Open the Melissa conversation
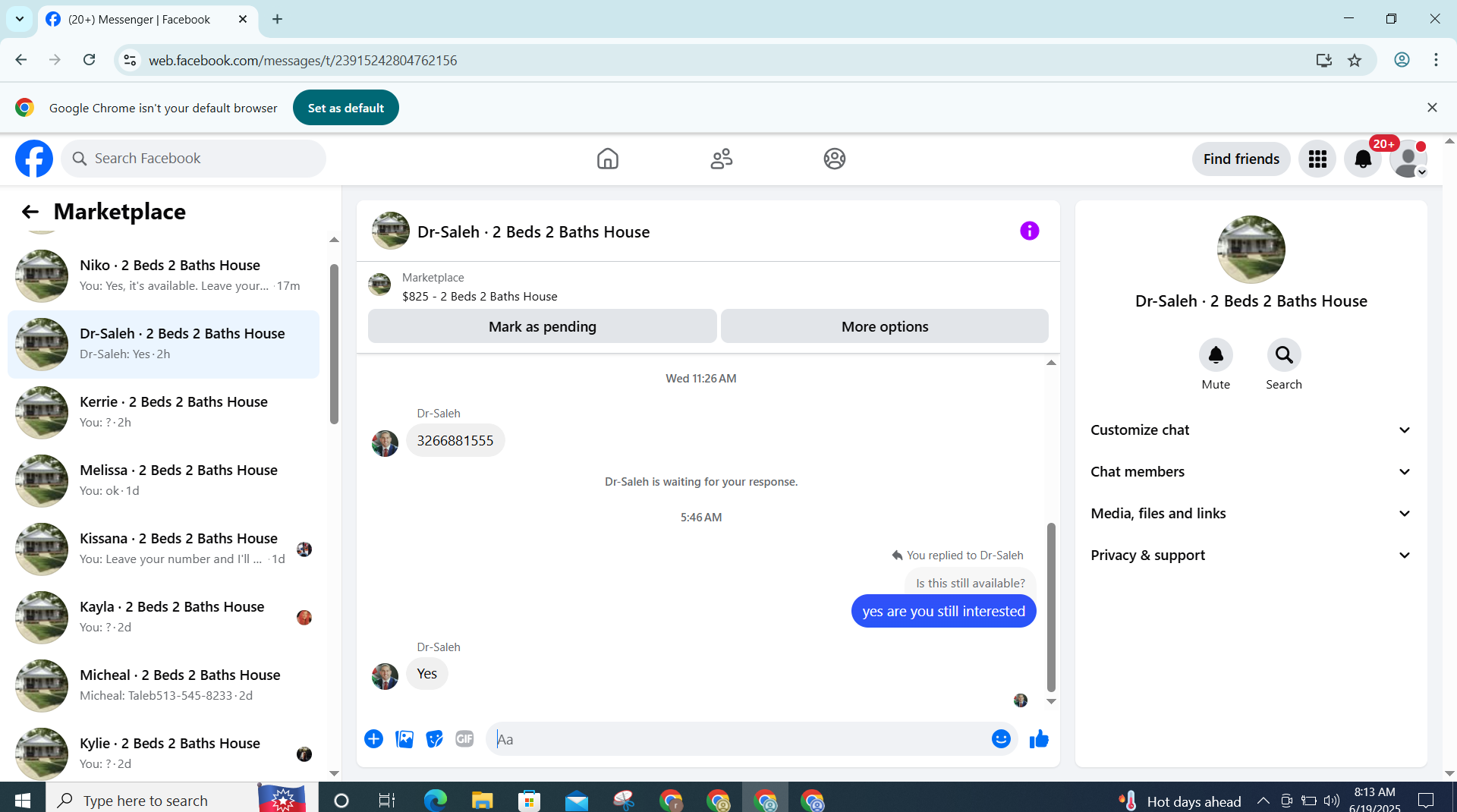This screenshot has width=1457, height=812. tap(163, 480)
